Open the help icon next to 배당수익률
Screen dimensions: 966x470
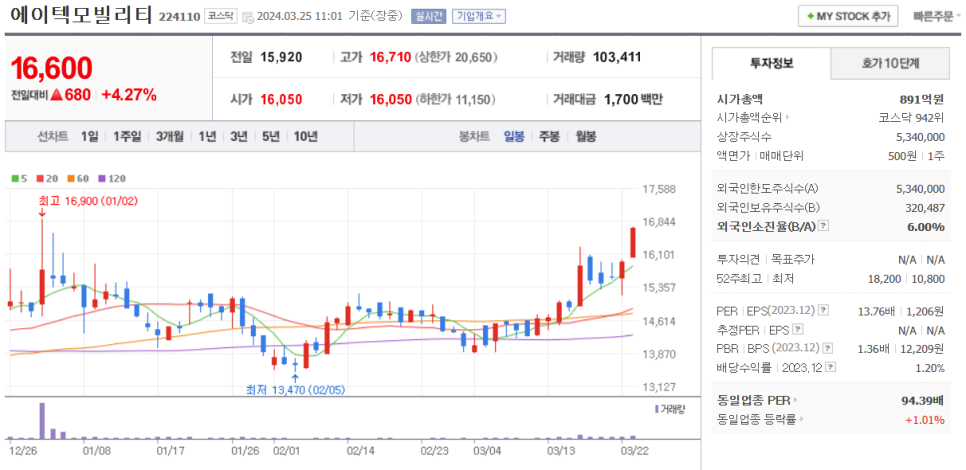(831, 367)
